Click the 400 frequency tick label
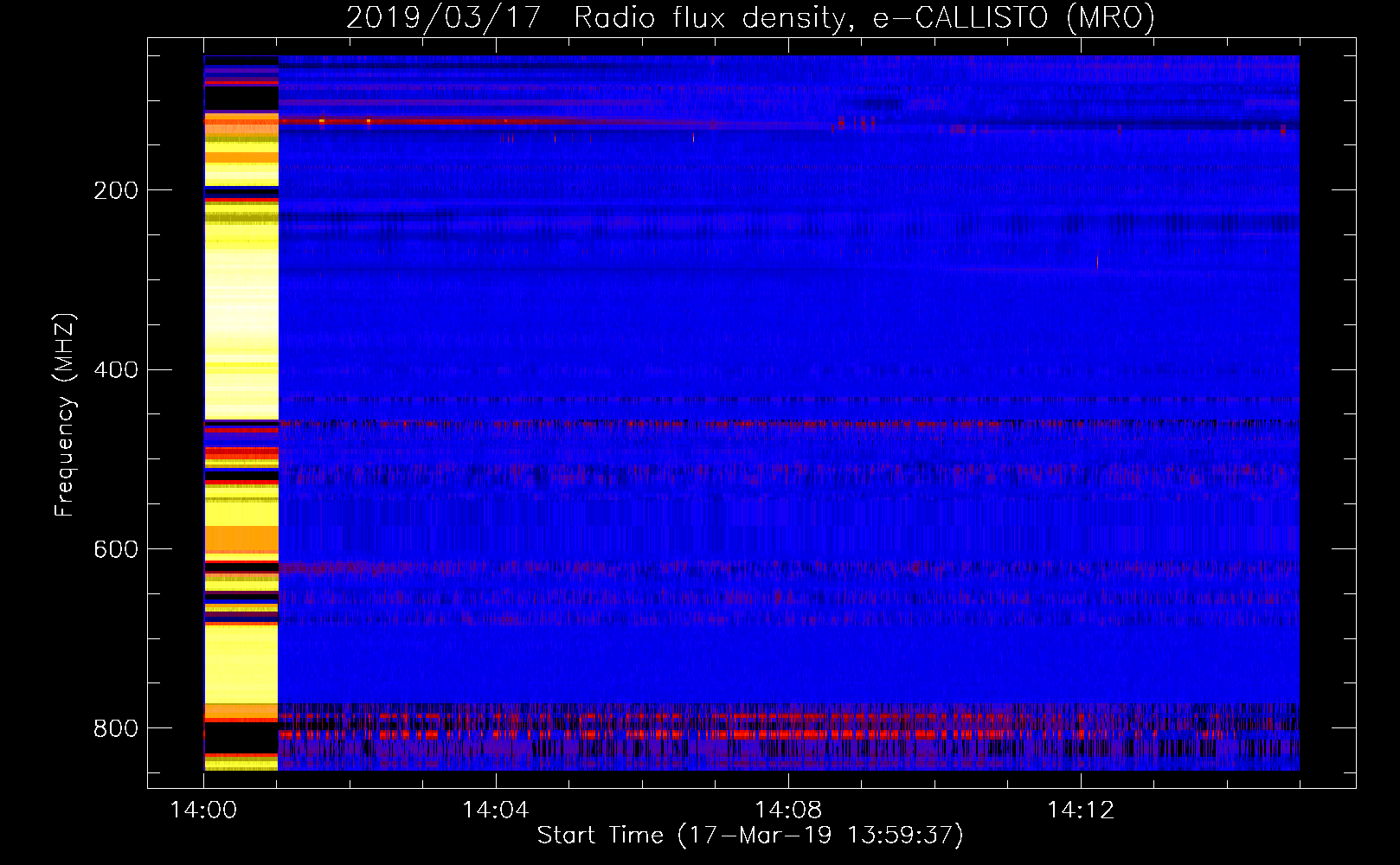The height and width of the screenshot is (865, 1400). [x=116, y=369]
